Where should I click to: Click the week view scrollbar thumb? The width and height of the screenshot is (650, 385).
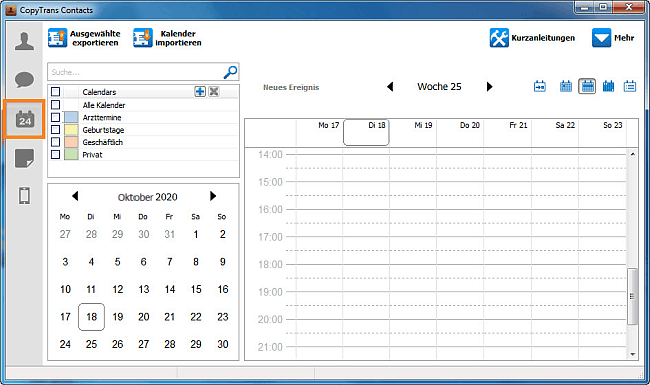(x=632, y=296)
